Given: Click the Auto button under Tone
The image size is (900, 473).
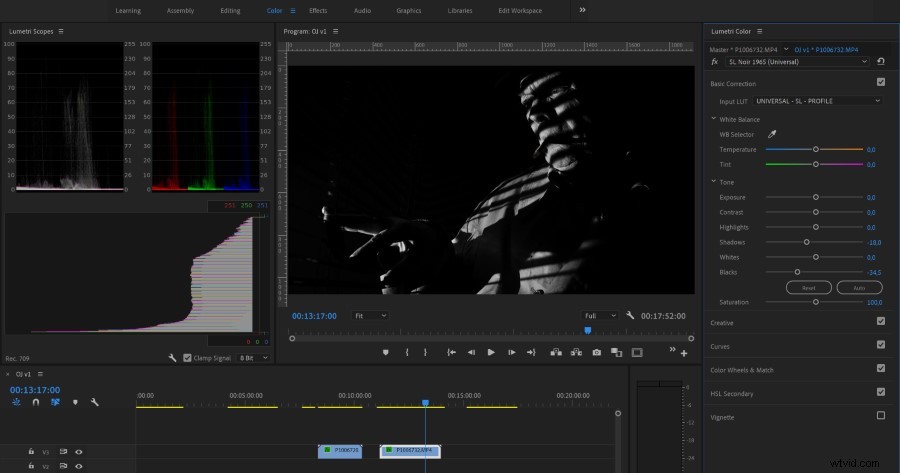Looking at the screenshot, I should pyautogui.click(x=859, y=288).
